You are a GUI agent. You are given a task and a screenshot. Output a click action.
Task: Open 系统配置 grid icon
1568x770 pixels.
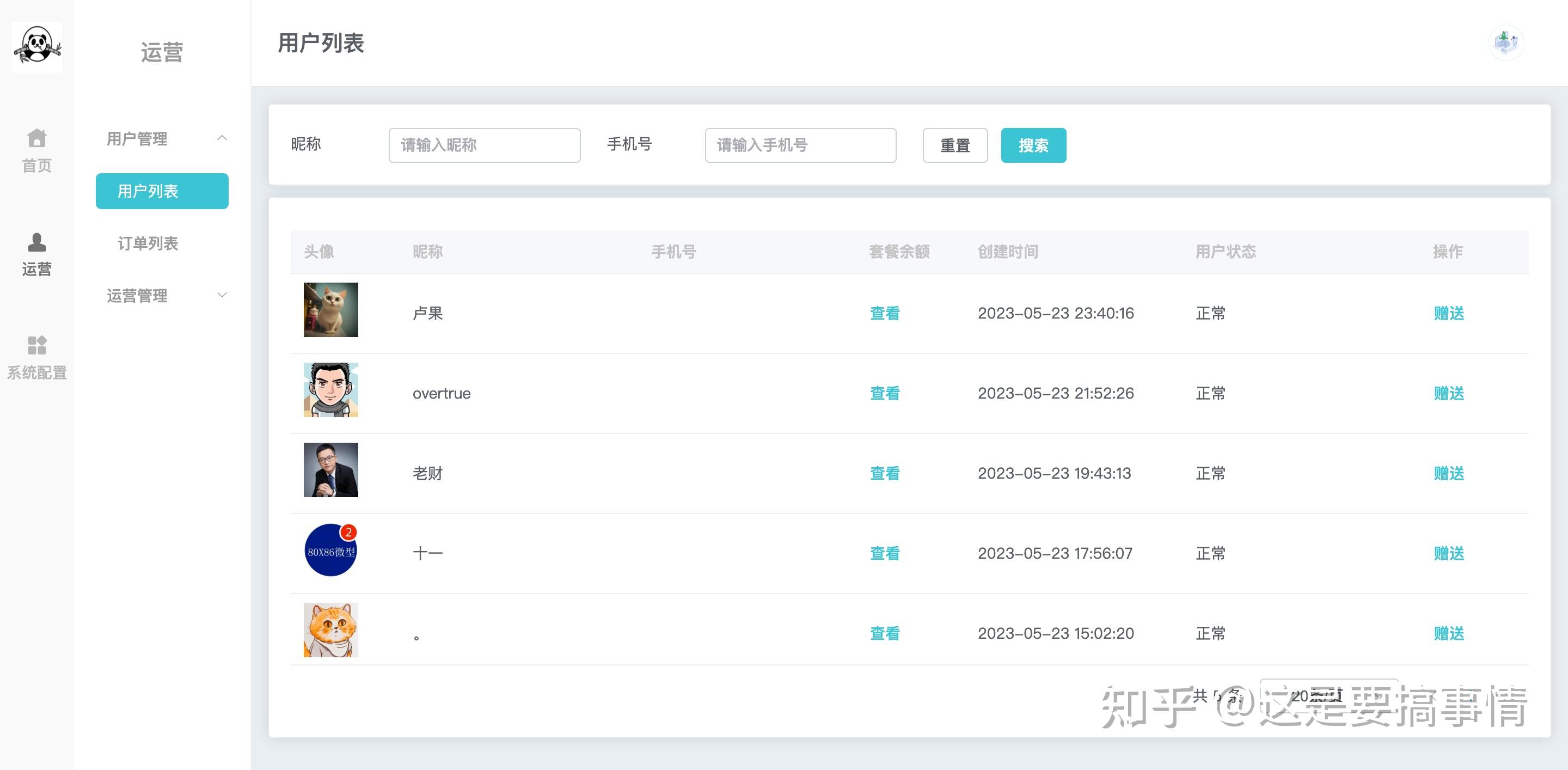coord(36,346)
